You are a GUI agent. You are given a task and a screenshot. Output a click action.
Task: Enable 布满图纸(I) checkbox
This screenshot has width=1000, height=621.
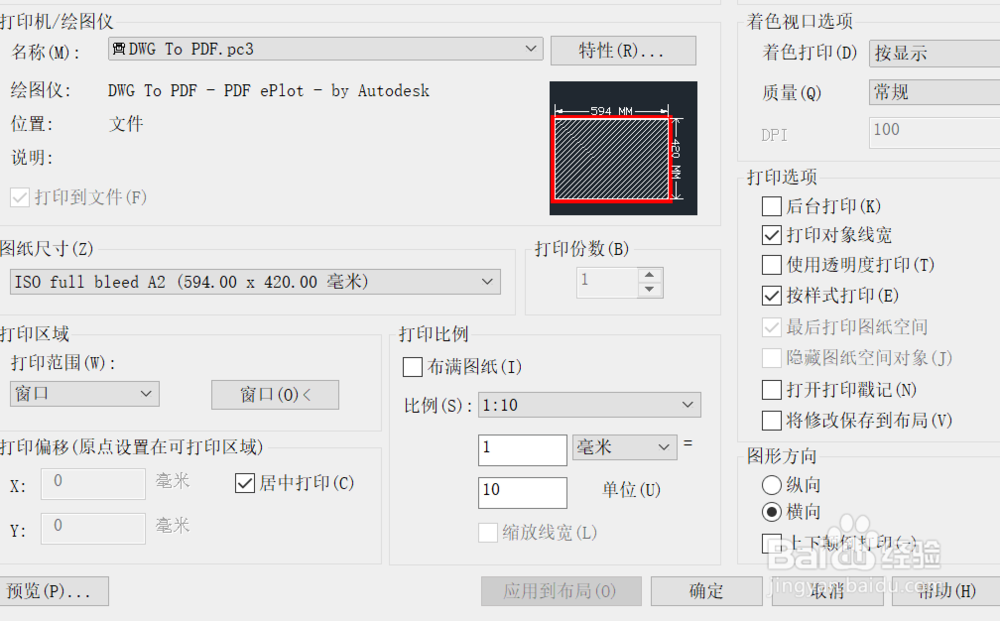(x=413, y=367)
